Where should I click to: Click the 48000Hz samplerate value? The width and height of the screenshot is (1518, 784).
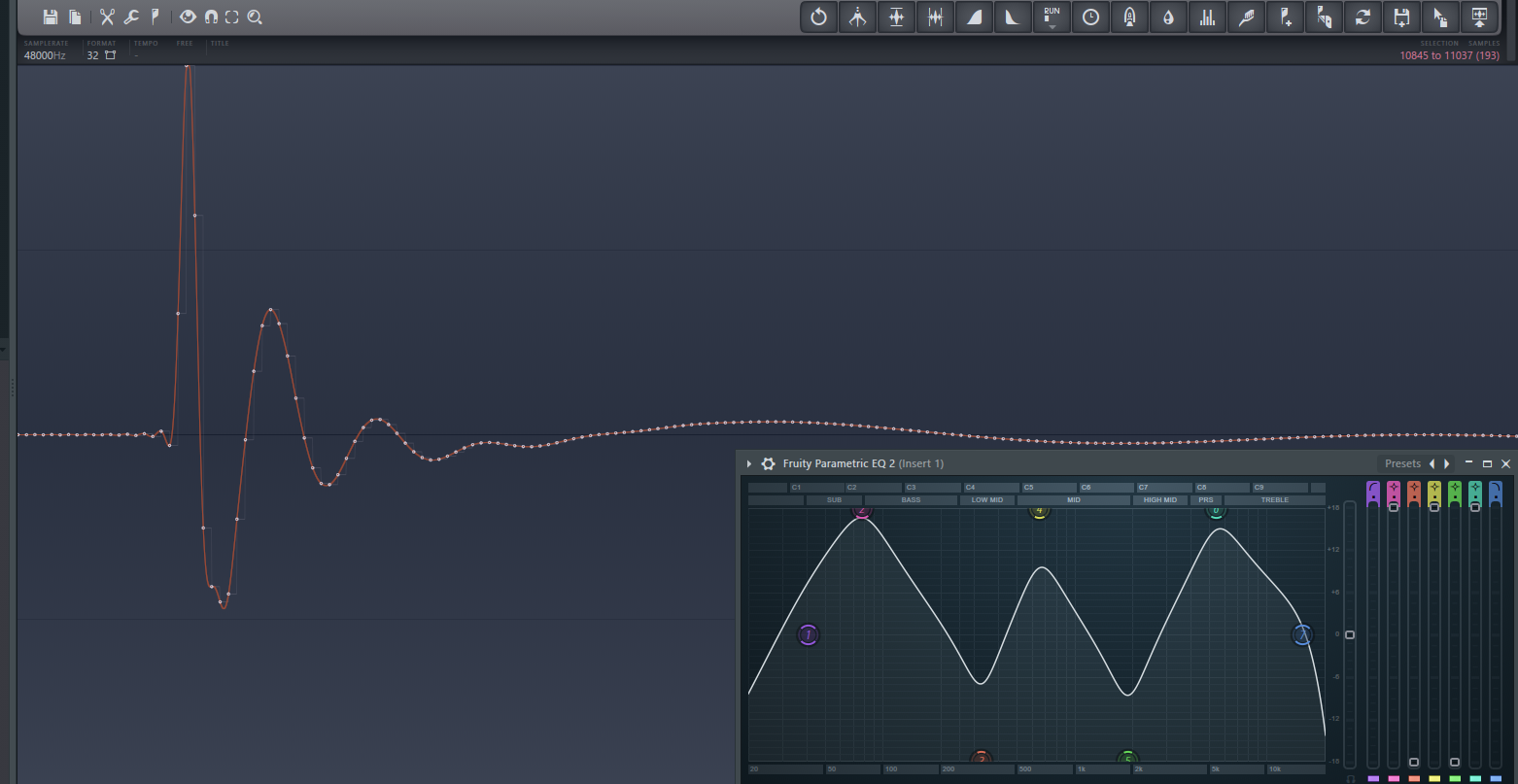point(45,55)
